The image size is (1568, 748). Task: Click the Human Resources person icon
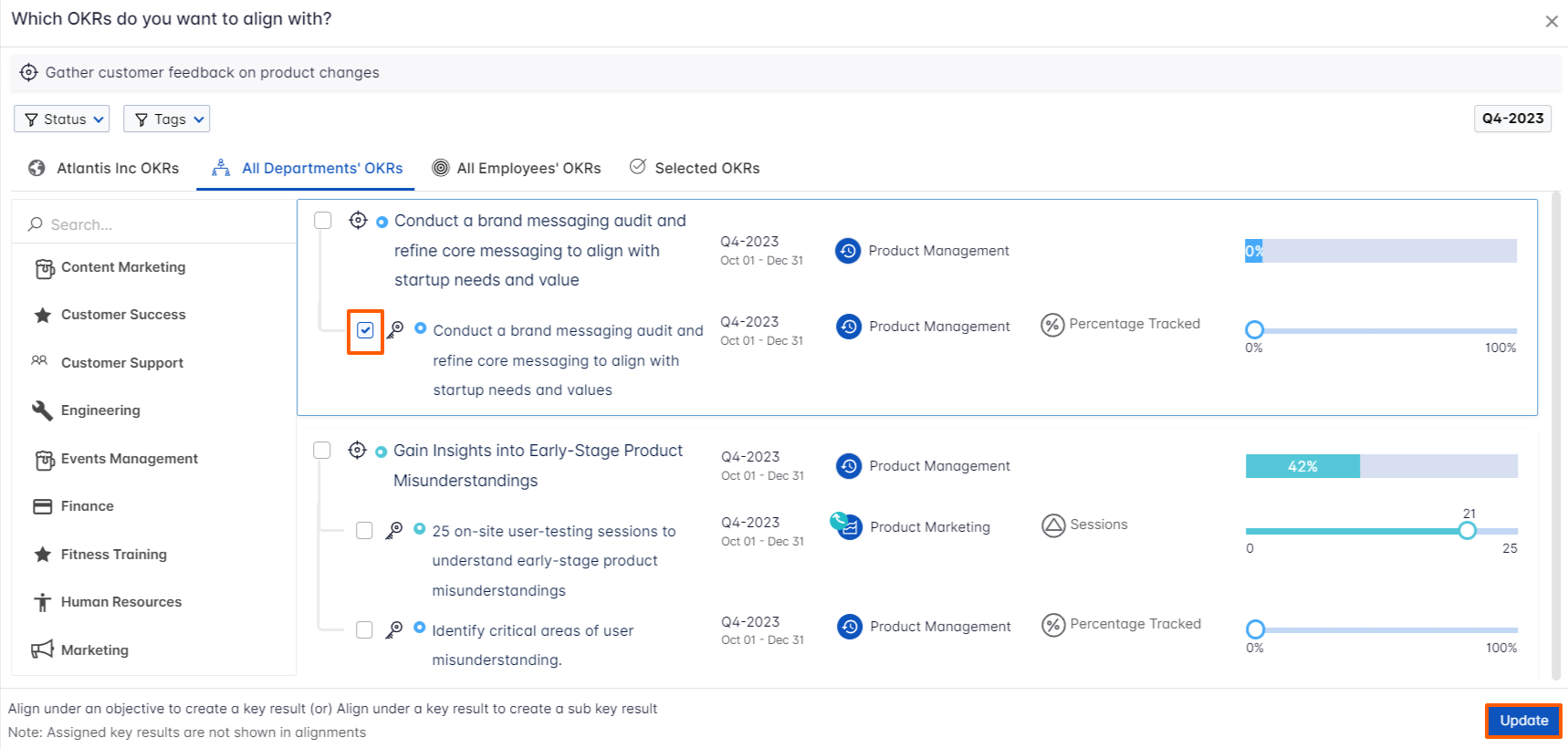click(x=42, y=602)
